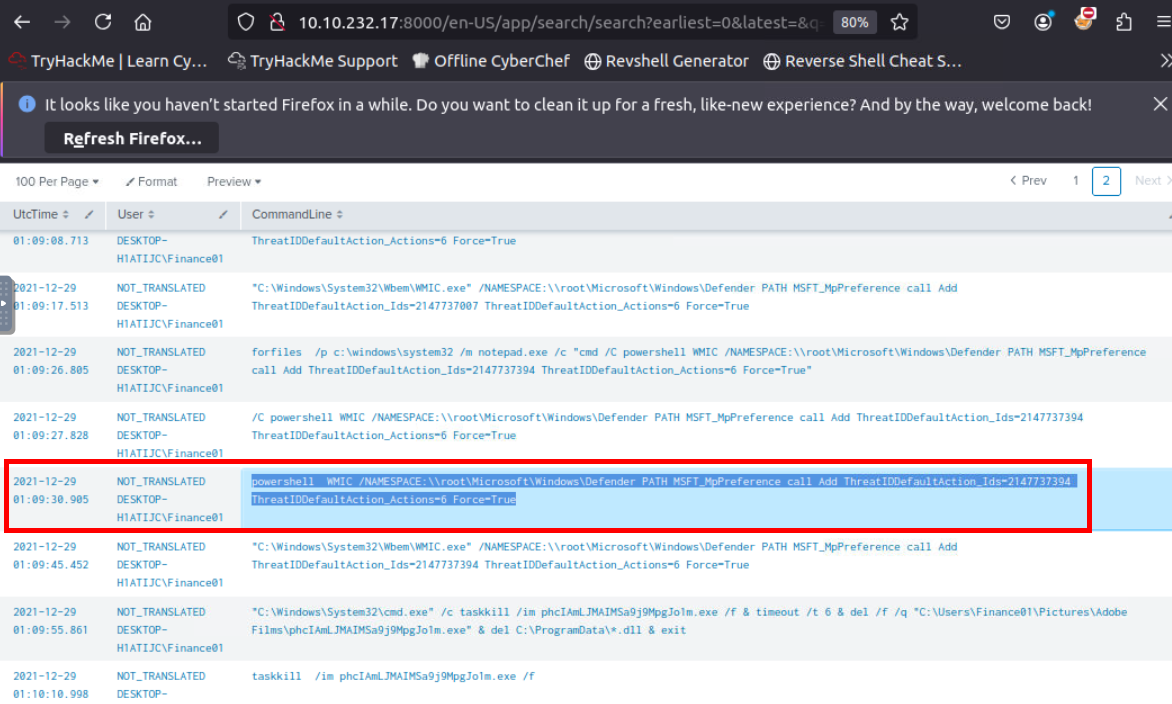Screen dimensions: 1172x704
Task: Open the Firefox account icon
Action: coord(1044,22)
